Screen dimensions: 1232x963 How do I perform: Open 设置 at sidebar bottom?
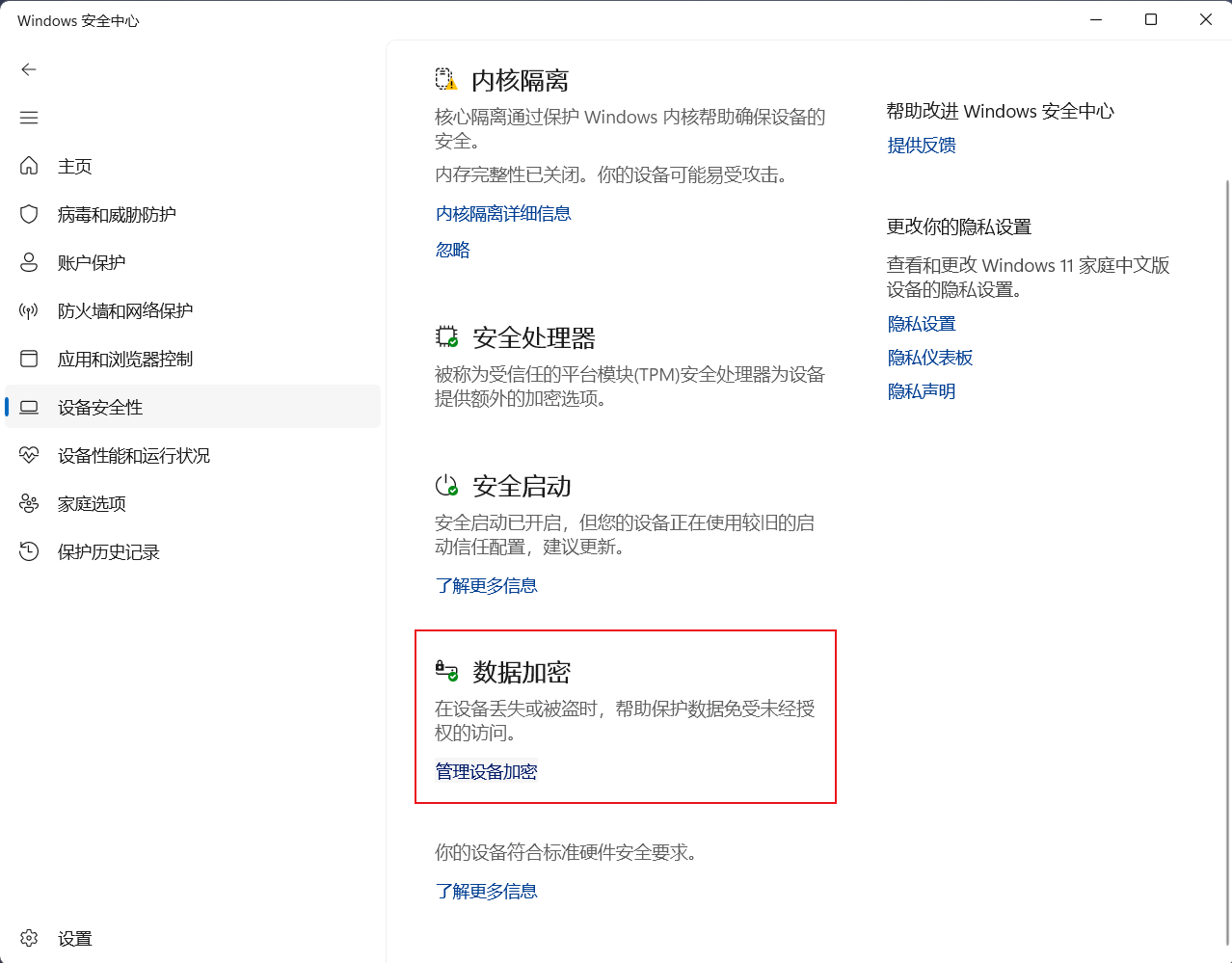point(193,938)
